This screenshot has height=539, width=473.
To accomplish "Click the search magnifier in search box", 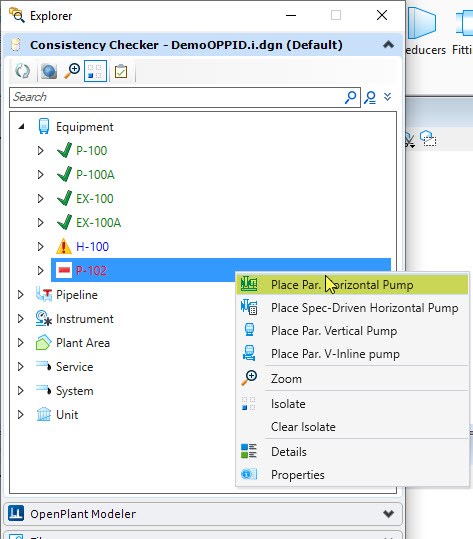I will point(350,97).
